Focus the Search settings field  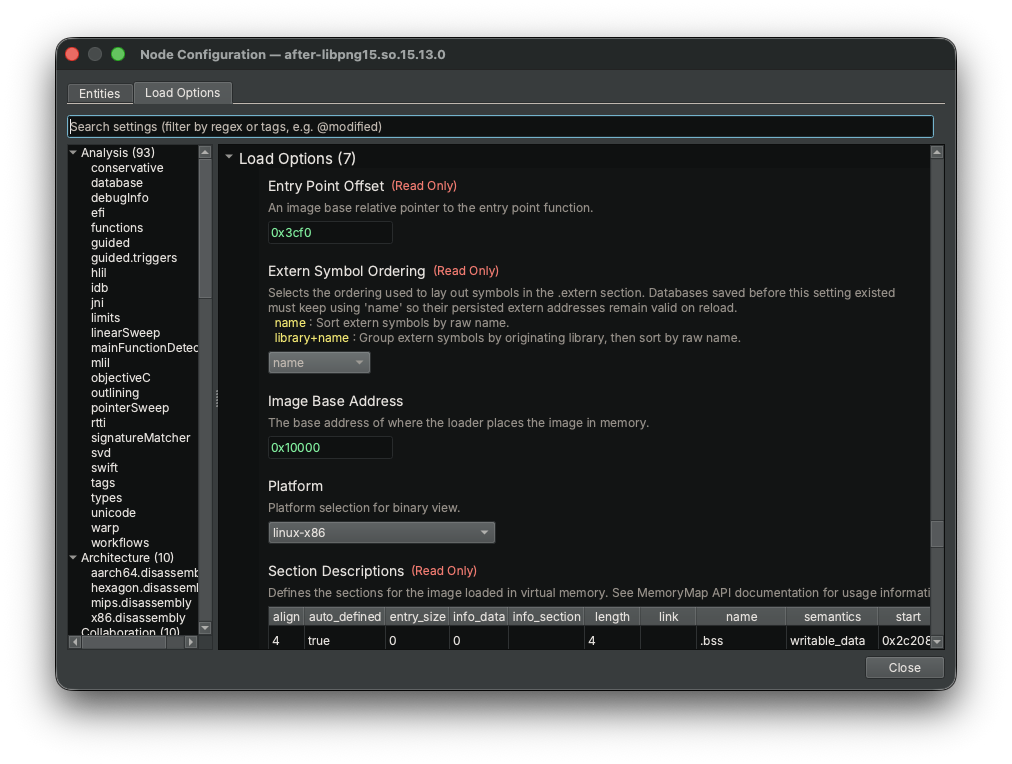(500, 126)
